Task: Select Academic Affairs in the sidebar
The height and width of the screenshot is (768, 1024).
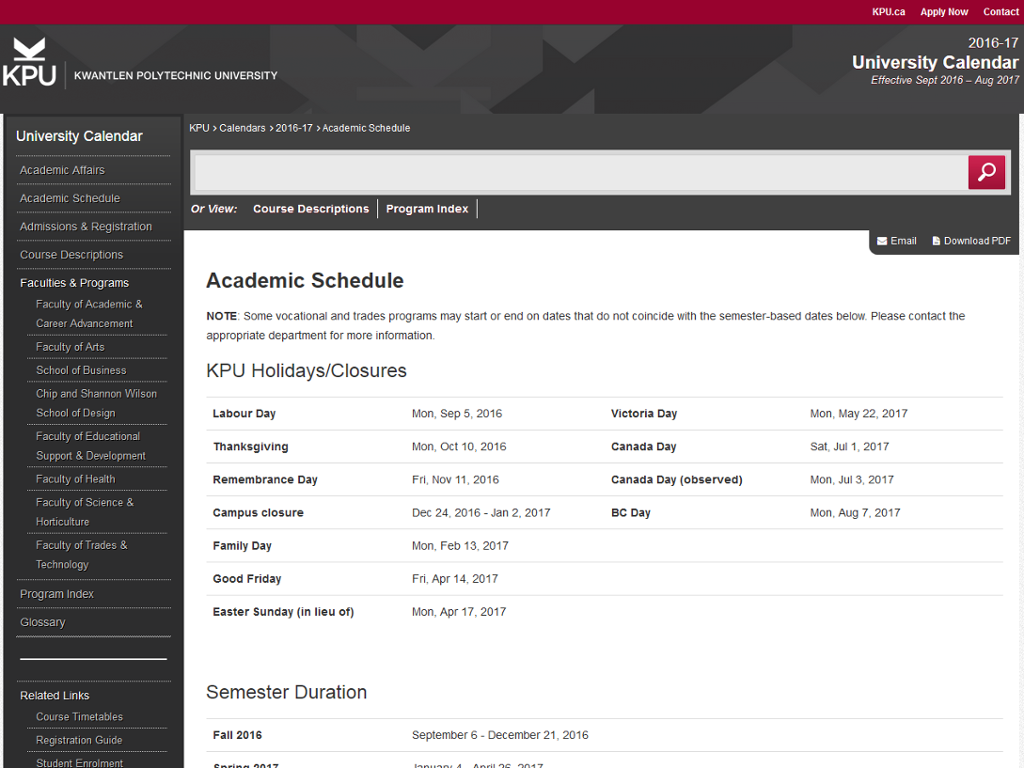Action: tap(62, 170)
